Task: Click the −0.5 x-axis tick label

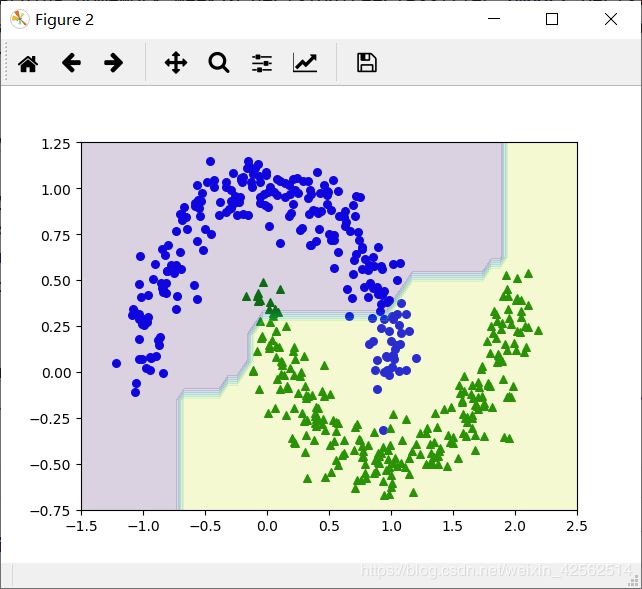Action: pyautogui.click(x=206, y=526)
